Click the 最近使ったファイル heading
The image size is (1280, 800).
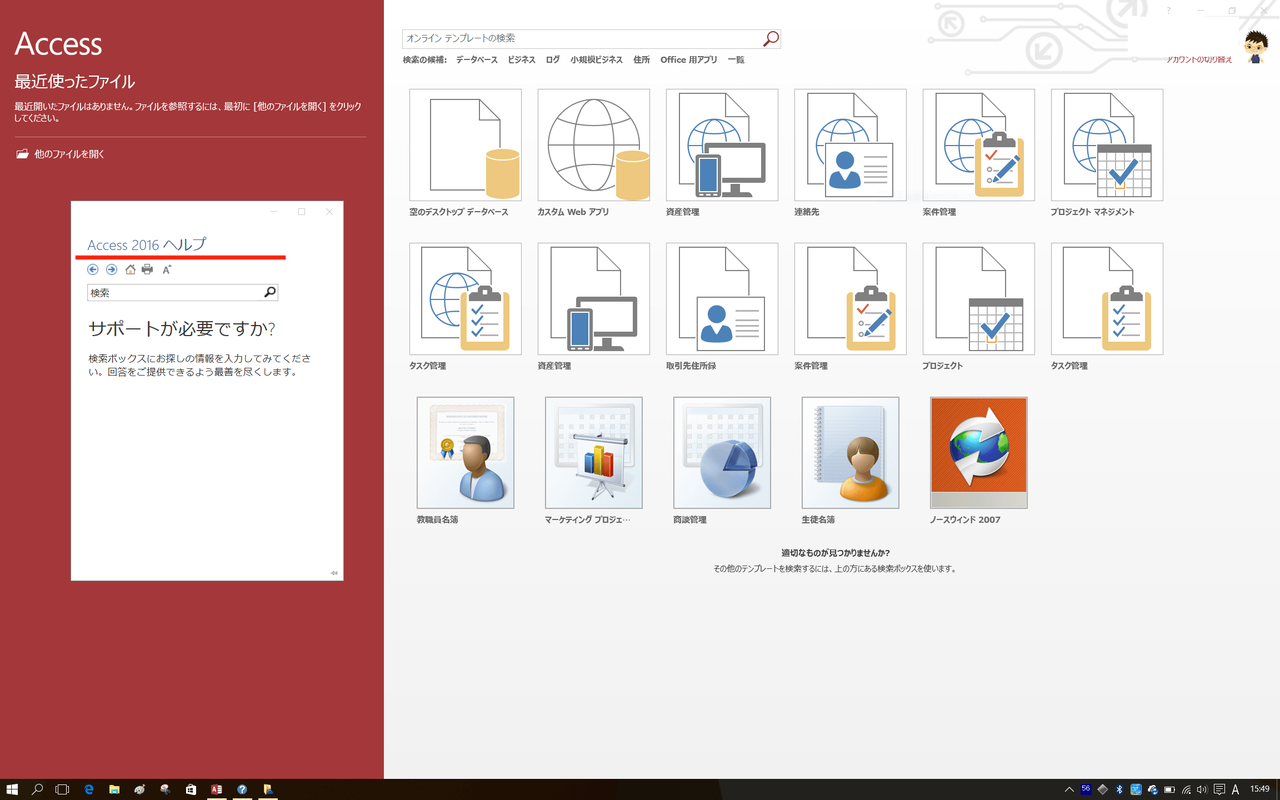74,82
